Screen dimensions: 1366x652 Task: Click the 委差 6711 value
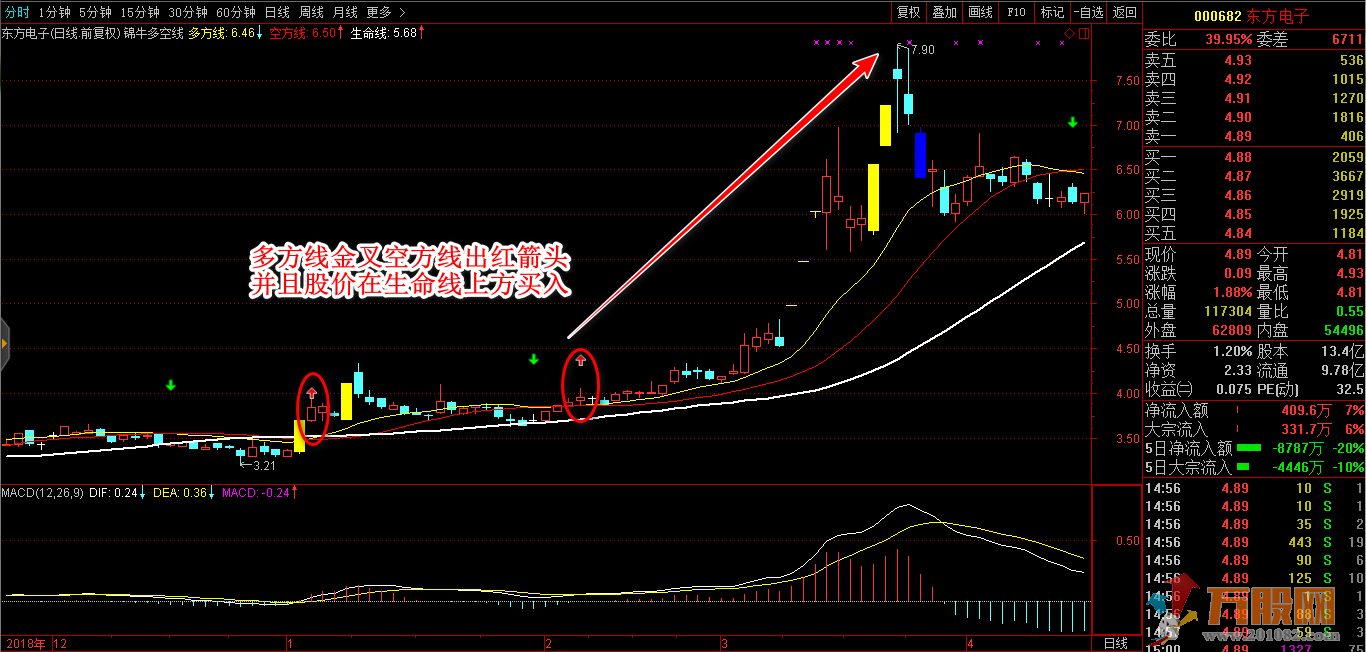[x=1347, y=40]
